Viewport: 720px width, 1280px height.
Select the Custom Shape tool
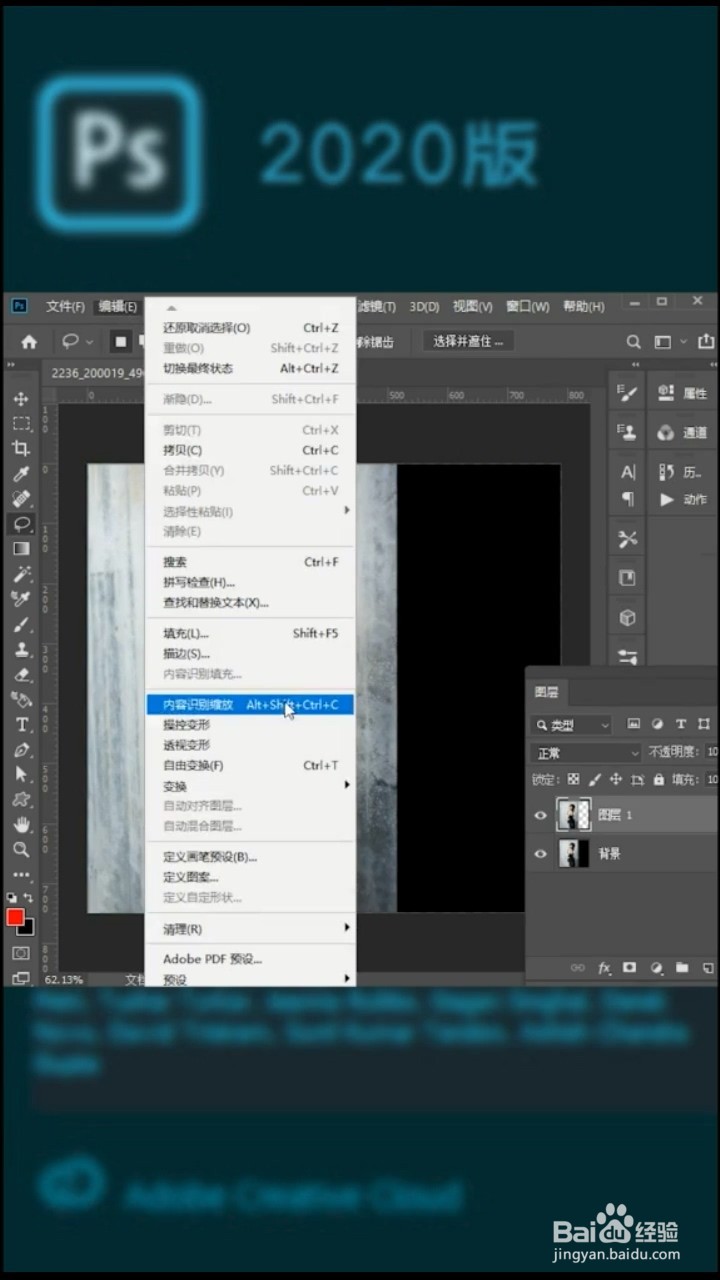pos(21,799)
